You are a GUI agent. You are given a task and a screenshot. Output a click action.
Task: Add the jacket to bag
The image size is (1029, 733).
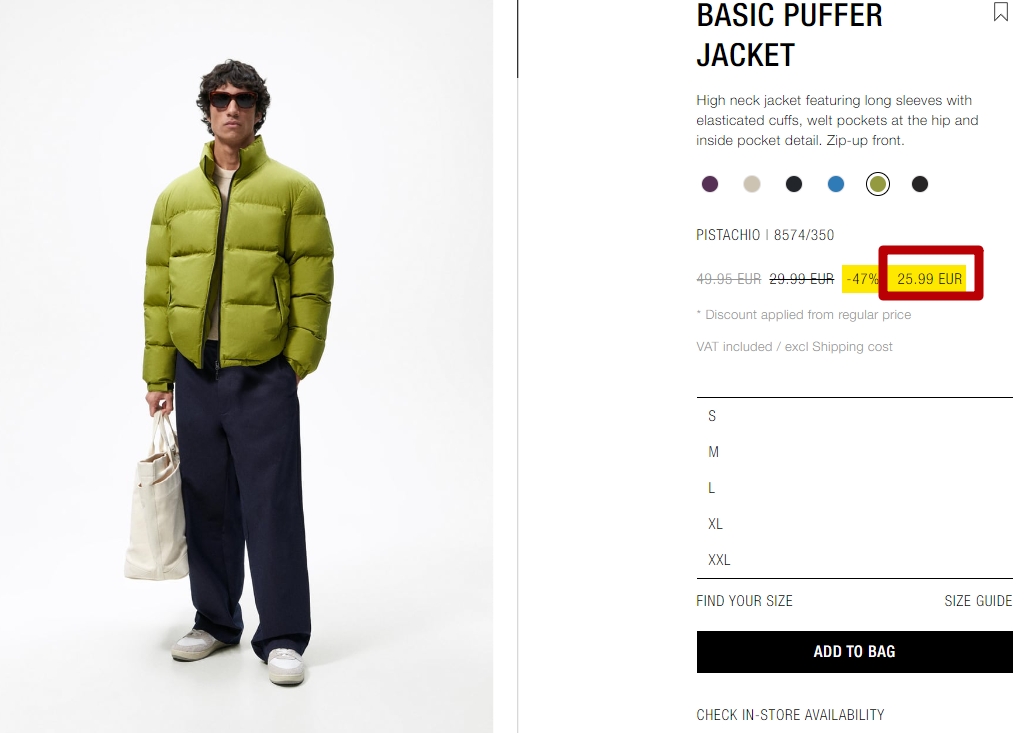[854, 652]
